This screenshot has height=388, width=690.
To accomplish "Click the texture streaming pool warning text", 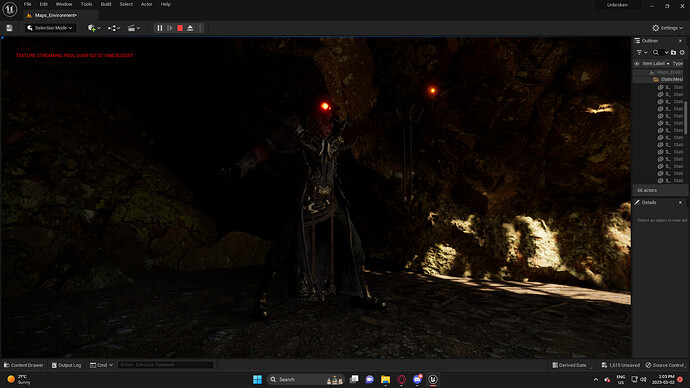I will [x=74, y=56].
